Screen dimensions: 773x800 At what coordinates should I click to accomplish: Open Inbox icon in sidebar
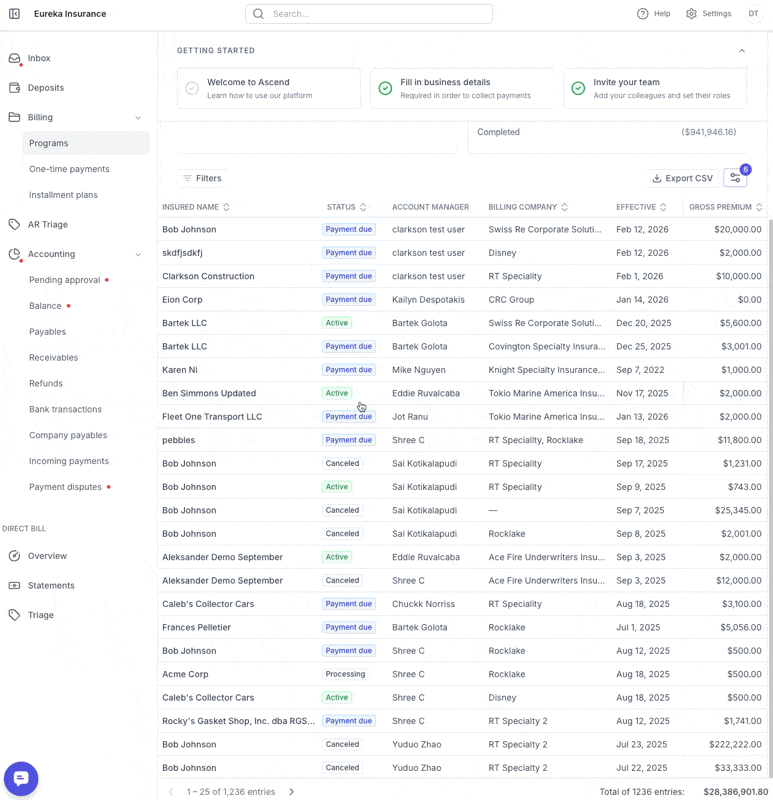pyautogui.click(x=15, y=58)
